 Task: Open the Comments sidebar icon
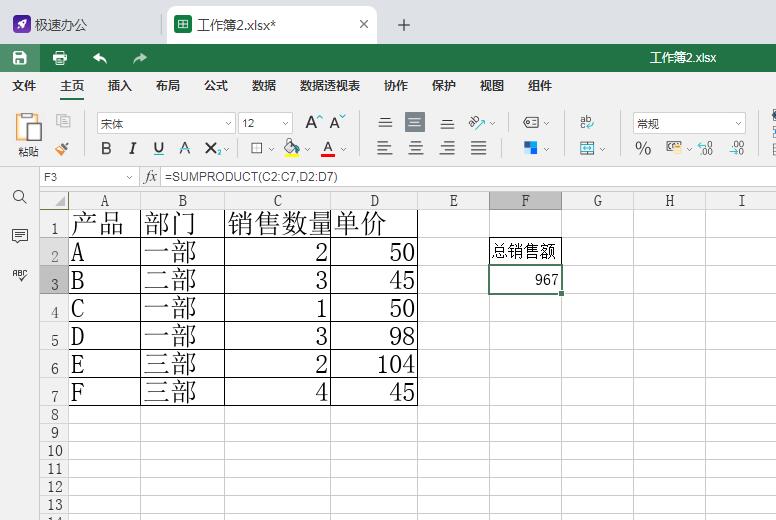tap(20, 236)
